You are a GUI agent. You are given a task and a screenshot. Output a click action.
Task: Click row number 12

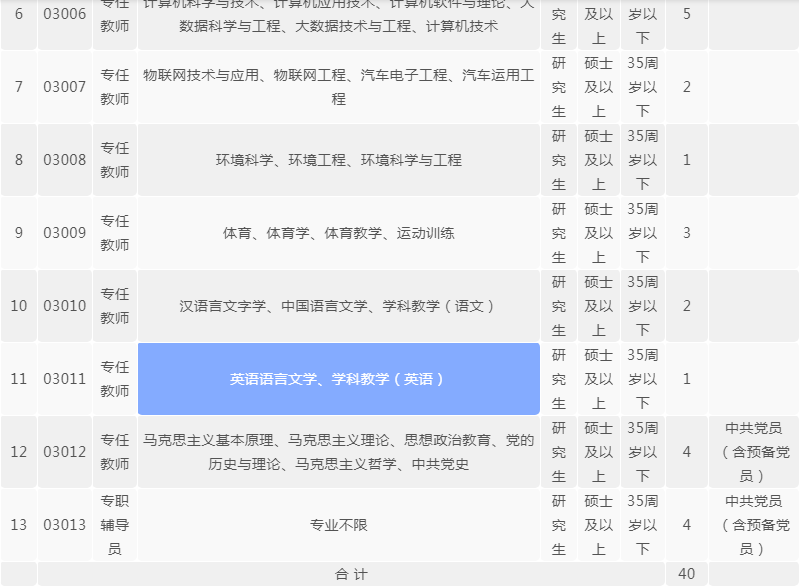tap(19, 451)
